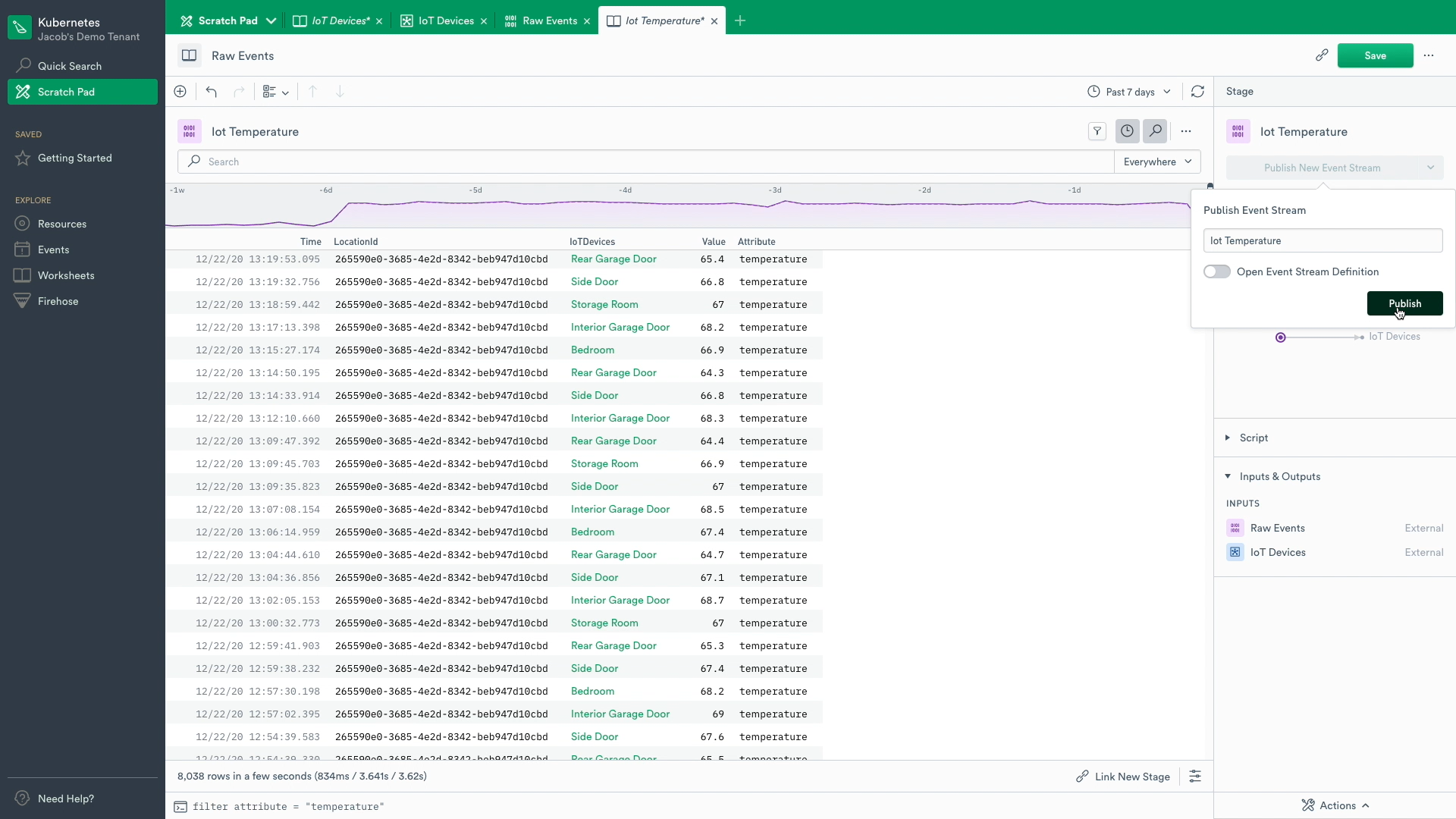
Task: Toggle the timeline clock view button
Action: point(1128,131)
